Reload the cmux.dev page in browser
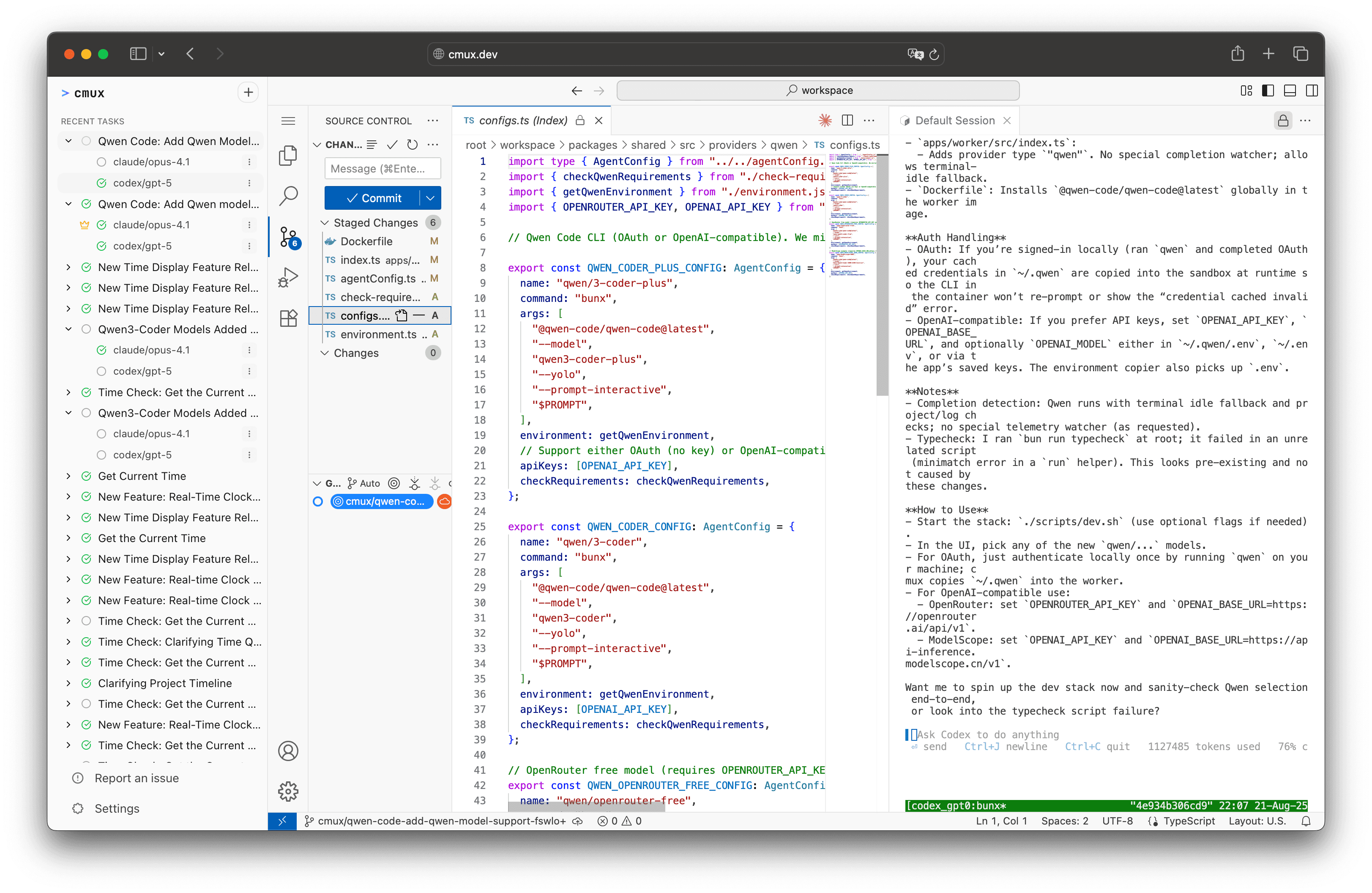The image size is (1372, 893). [934, 54]
